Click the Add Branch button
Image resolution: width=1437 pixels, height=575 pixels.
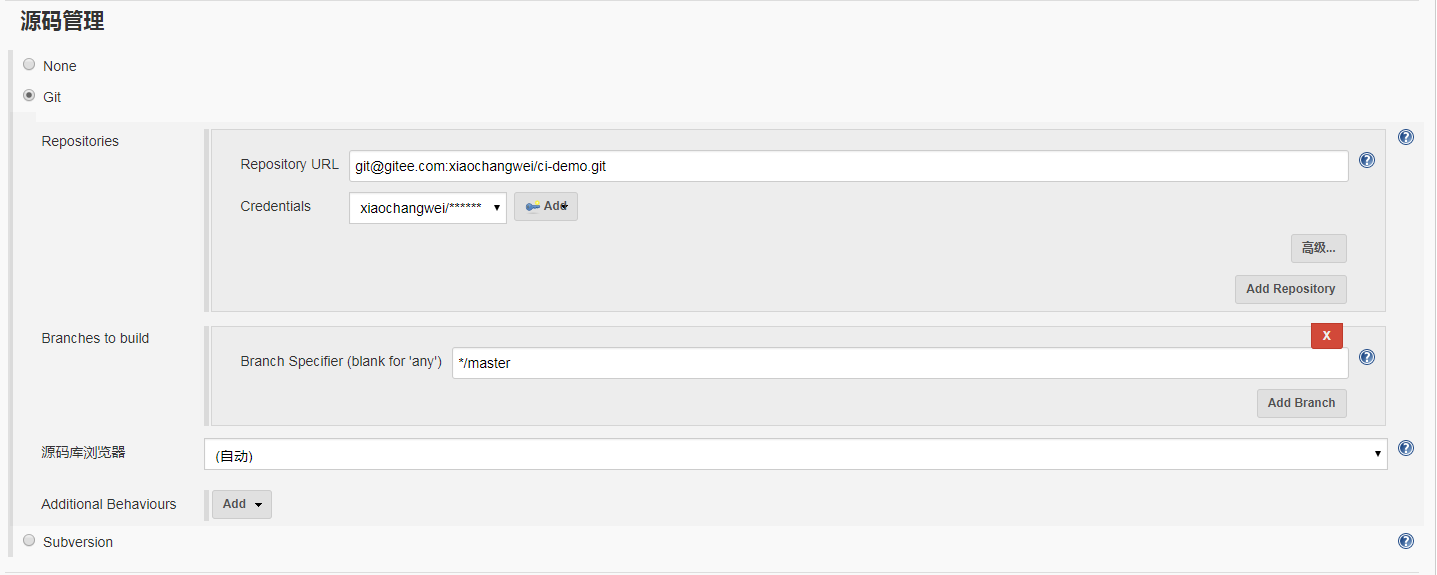coord(1302,403)
